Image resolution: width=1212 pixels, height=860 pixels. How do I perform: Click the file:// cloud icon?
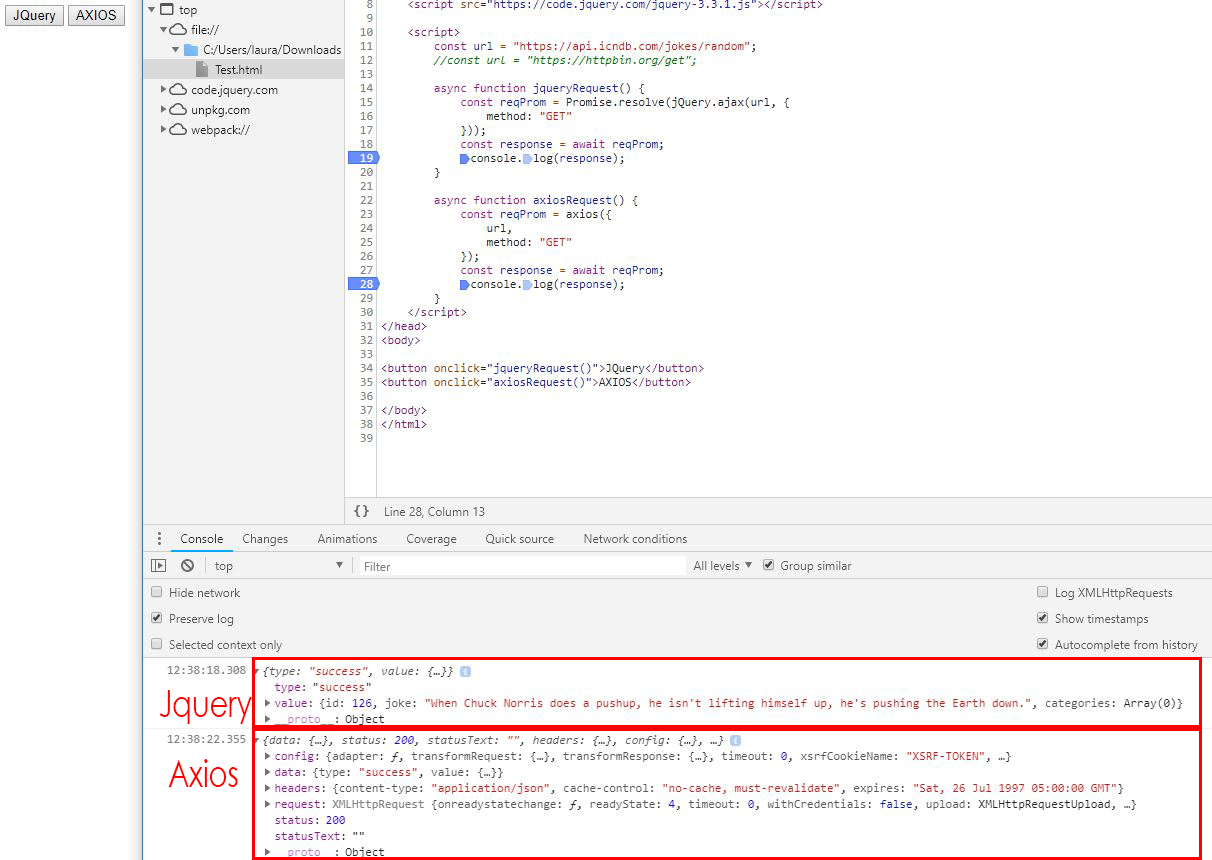point(178,29)
